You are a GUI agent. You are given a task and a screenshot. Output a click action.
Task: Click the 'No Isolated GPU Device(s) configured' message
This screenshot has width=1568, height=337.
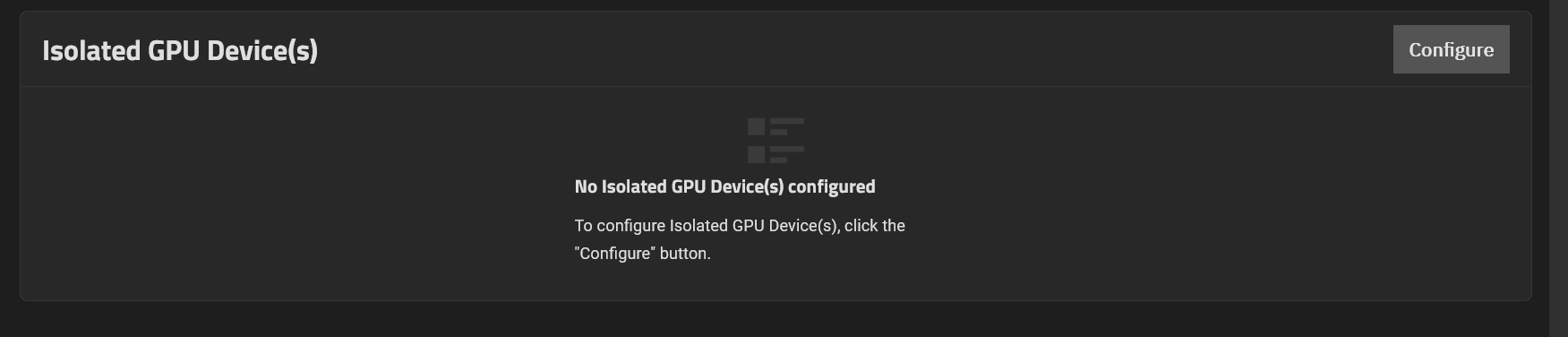(724, 186)
